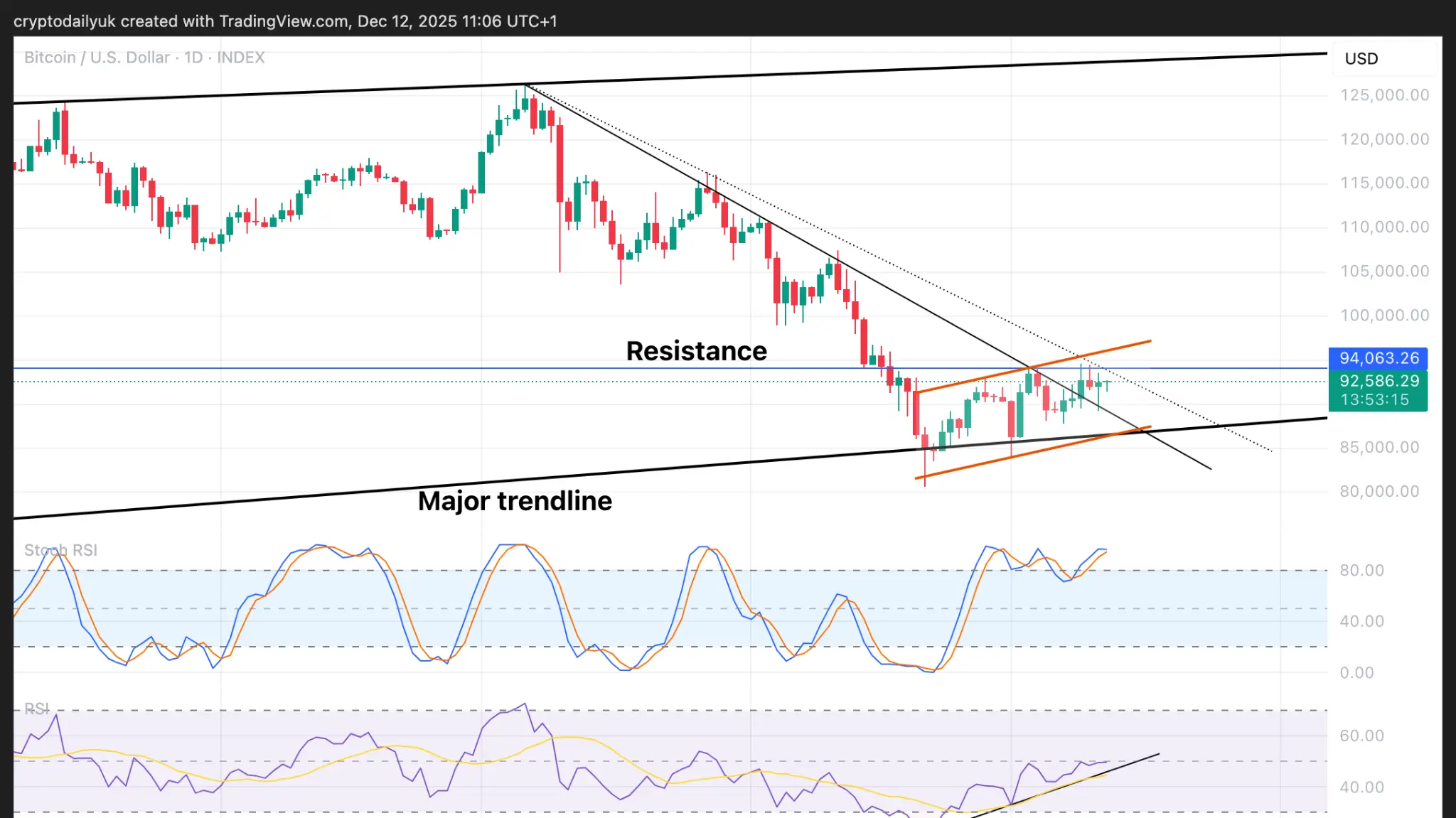Select the Major trendline text annotation

point(515,501)
